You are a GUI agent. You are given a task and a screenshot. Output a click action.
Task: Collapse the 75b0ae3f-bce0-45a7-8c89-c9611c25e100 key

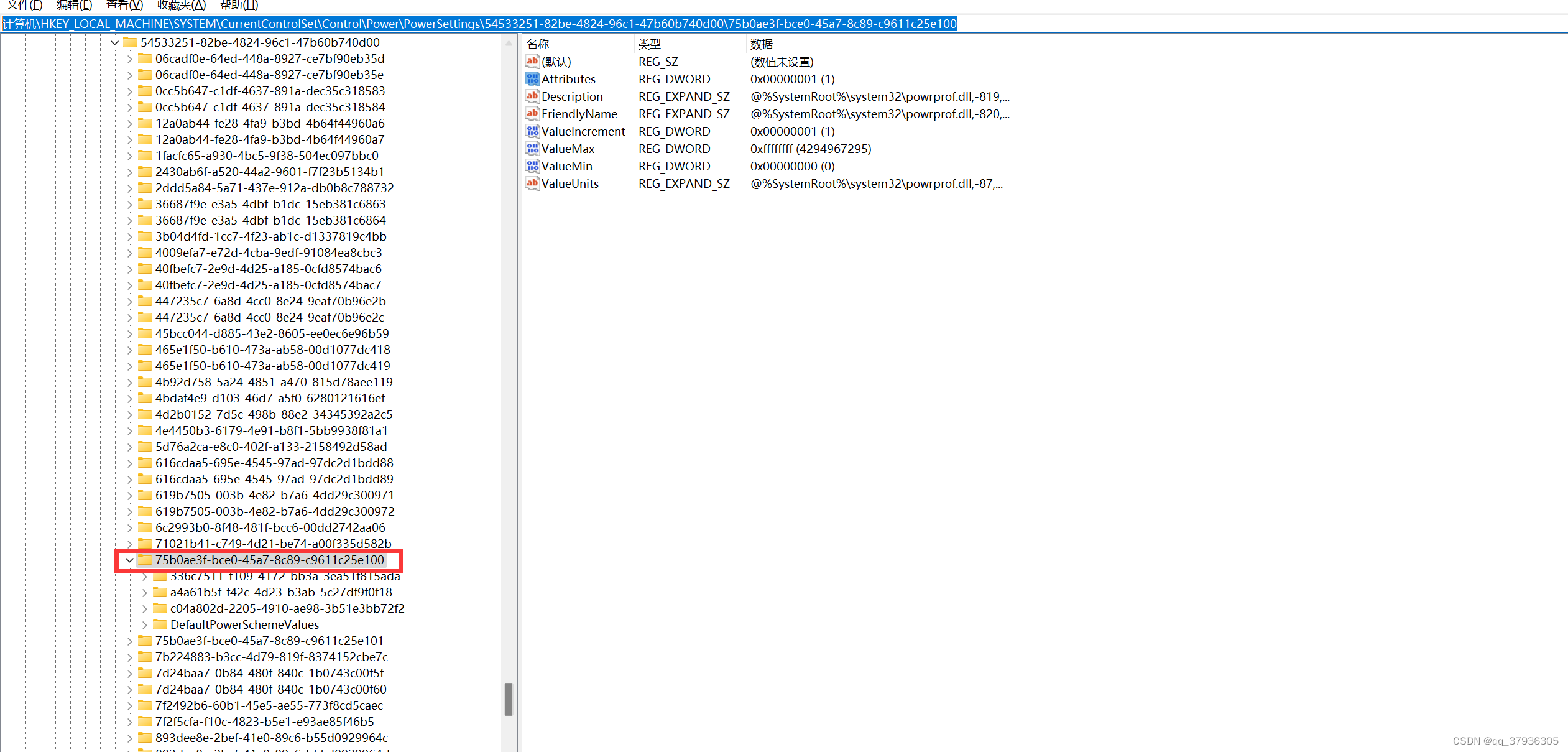point(129,560)
